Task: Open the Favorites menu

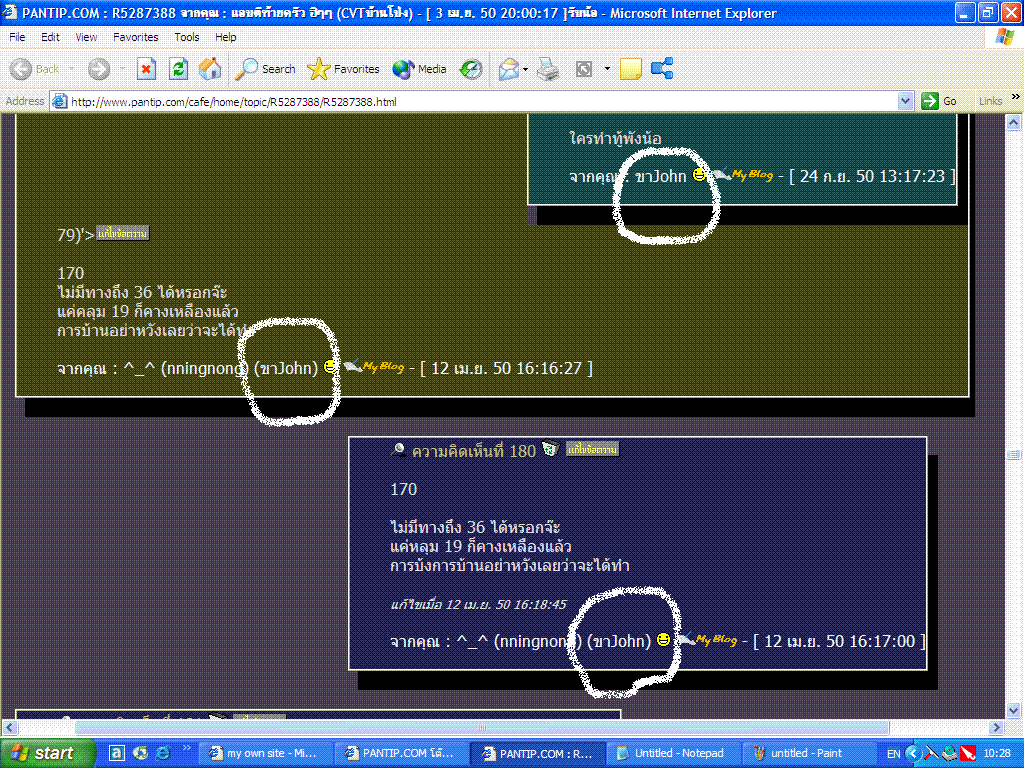Action: point(135,37)
